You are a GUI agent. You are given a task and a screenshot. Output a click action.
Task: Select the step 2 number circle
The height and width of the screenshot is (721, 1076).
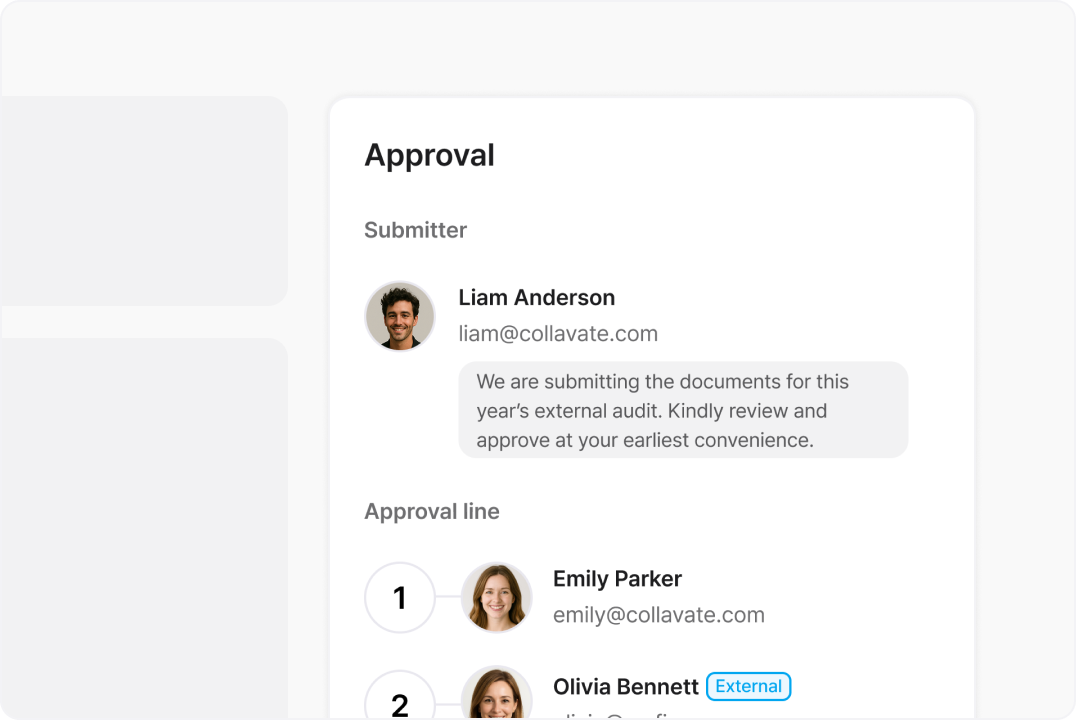tap(400, 700)
